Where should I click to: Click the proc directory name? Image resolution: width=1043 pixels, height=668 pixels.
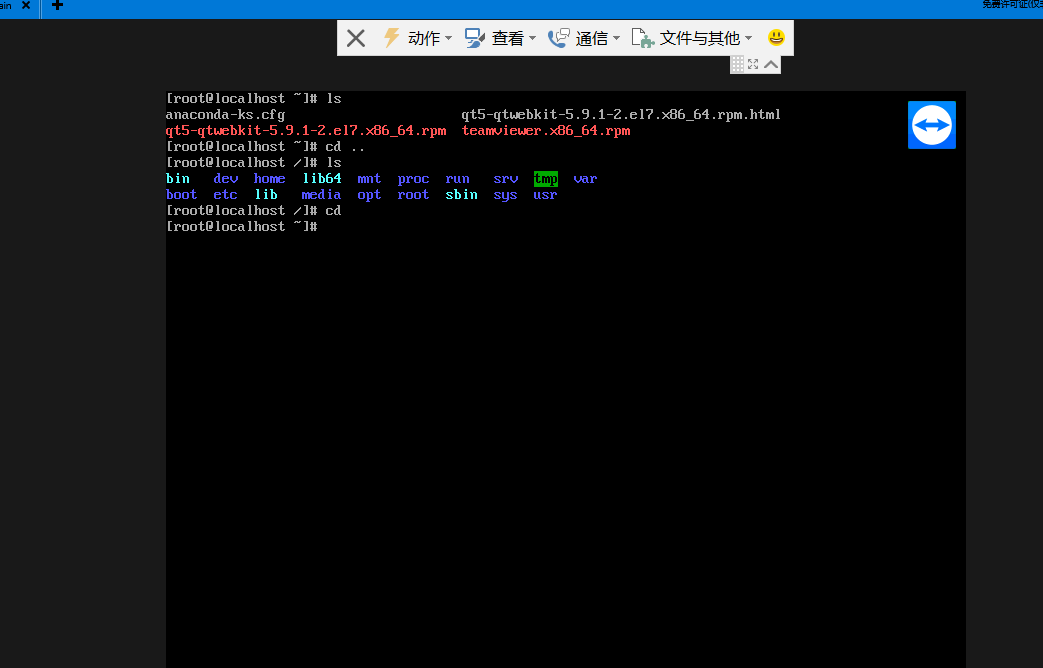(414, 178)
